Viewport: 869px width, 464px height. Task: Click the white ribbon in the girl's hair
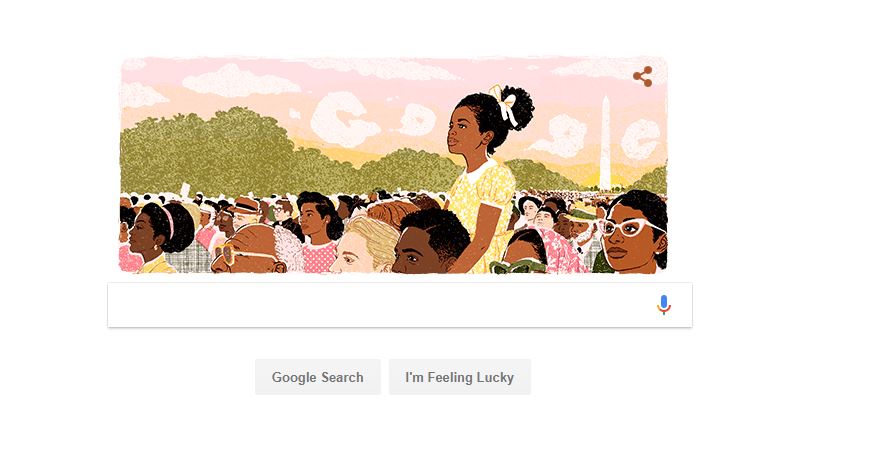(x=505, y=104)
